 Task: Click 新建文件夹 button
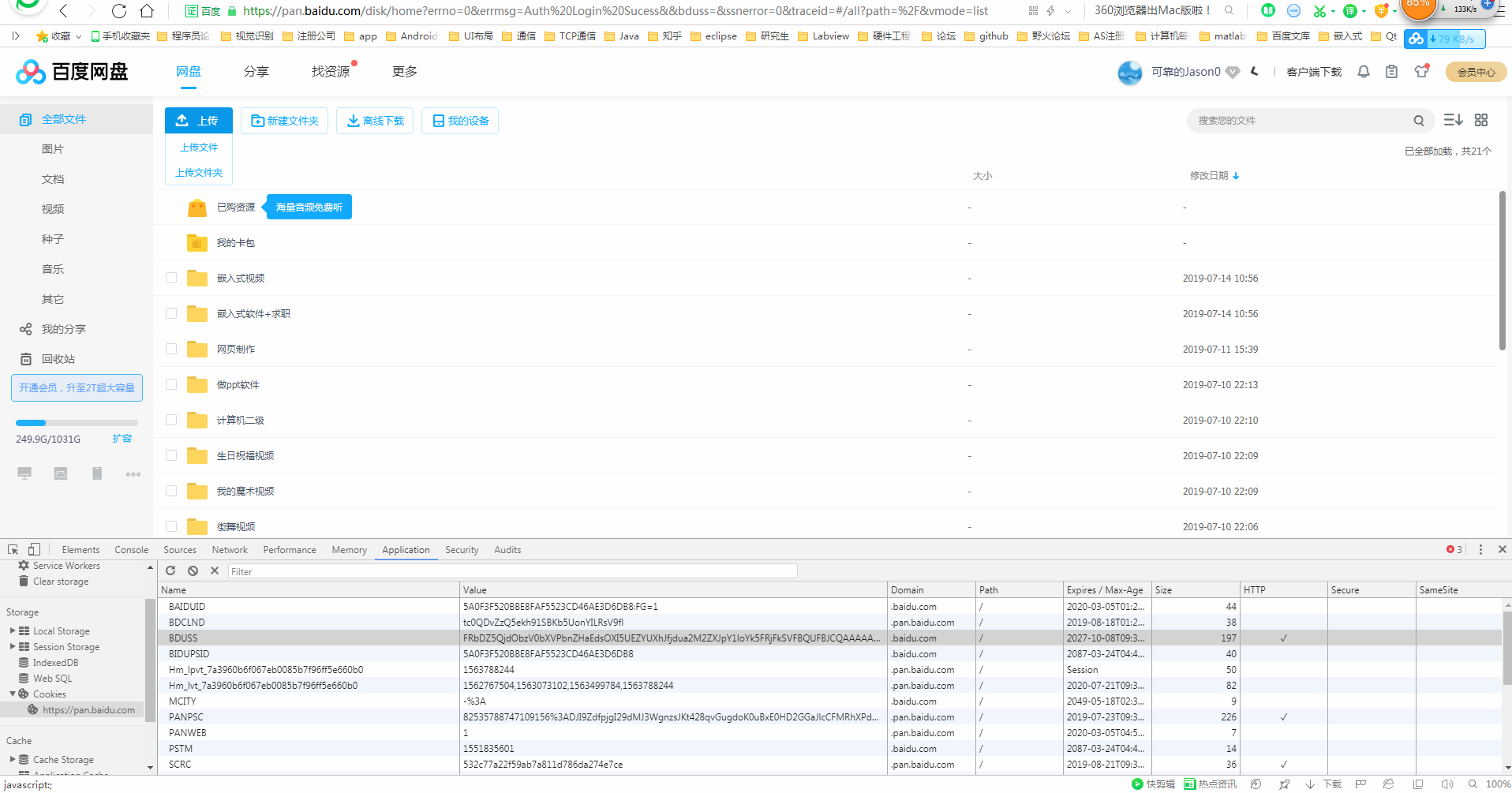[284, 121]
